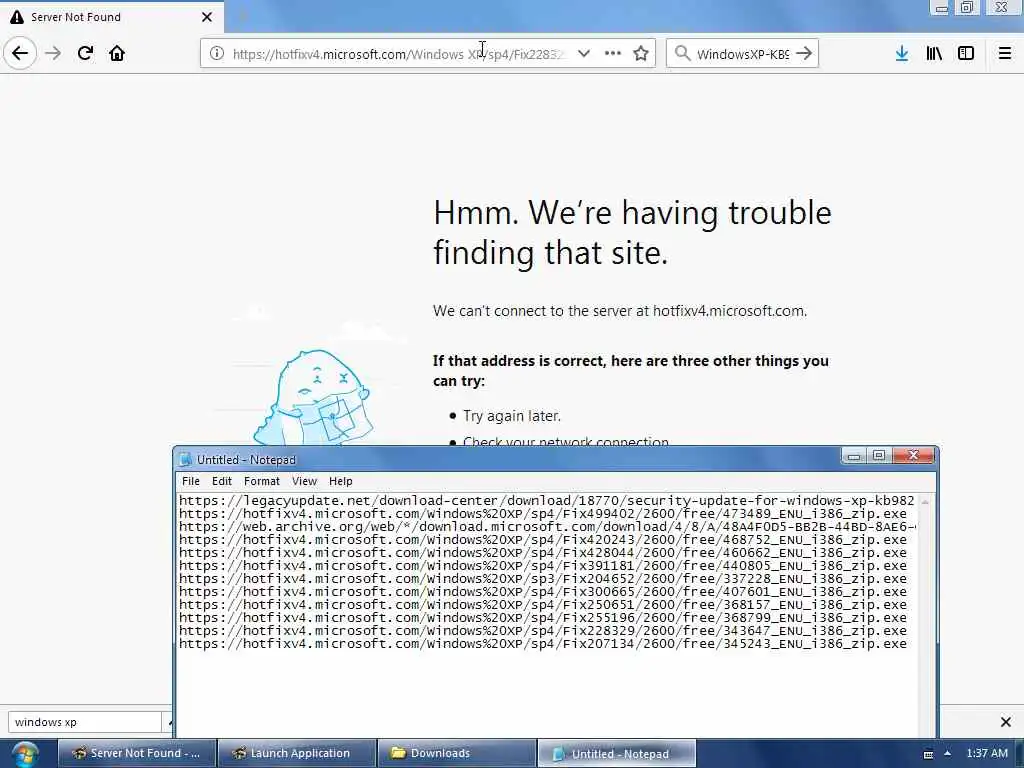Switch to Launch Application taskbar button
The image size is (1024, 768).
297,753
